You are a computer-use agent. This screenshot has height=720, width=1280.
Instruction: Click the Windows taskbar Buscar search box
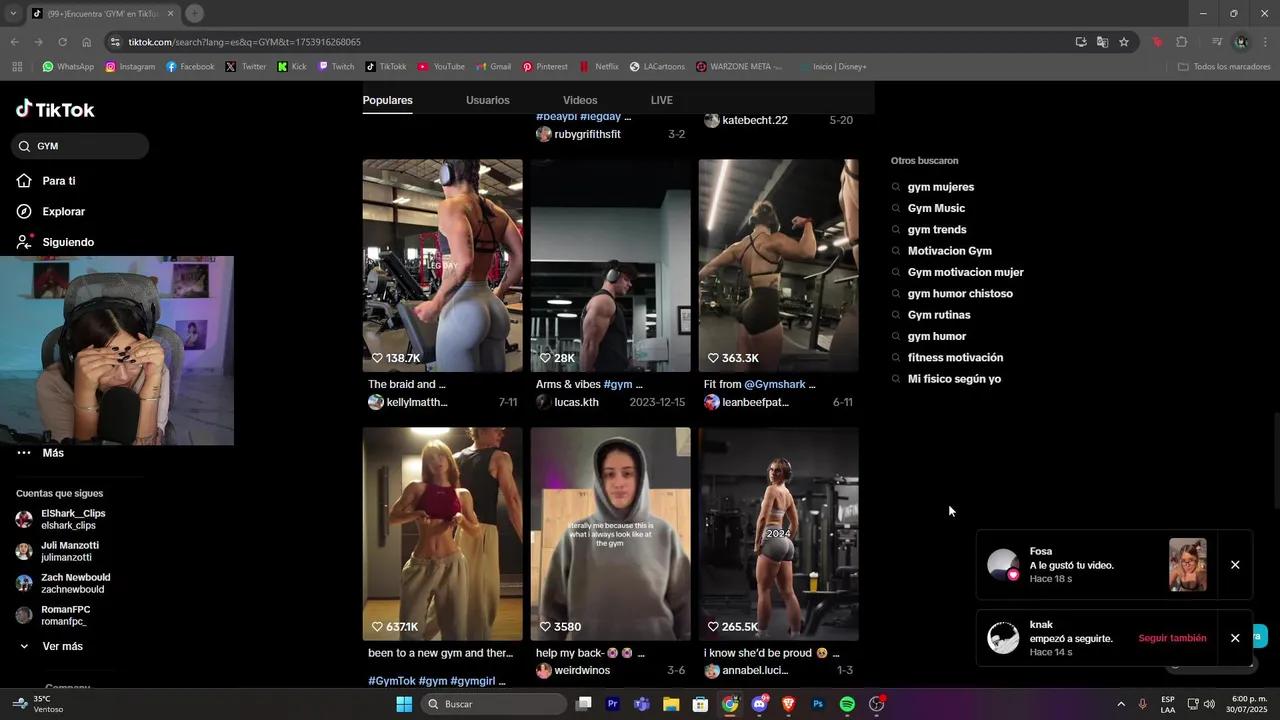pyautogui.click(x=492, y=704)
